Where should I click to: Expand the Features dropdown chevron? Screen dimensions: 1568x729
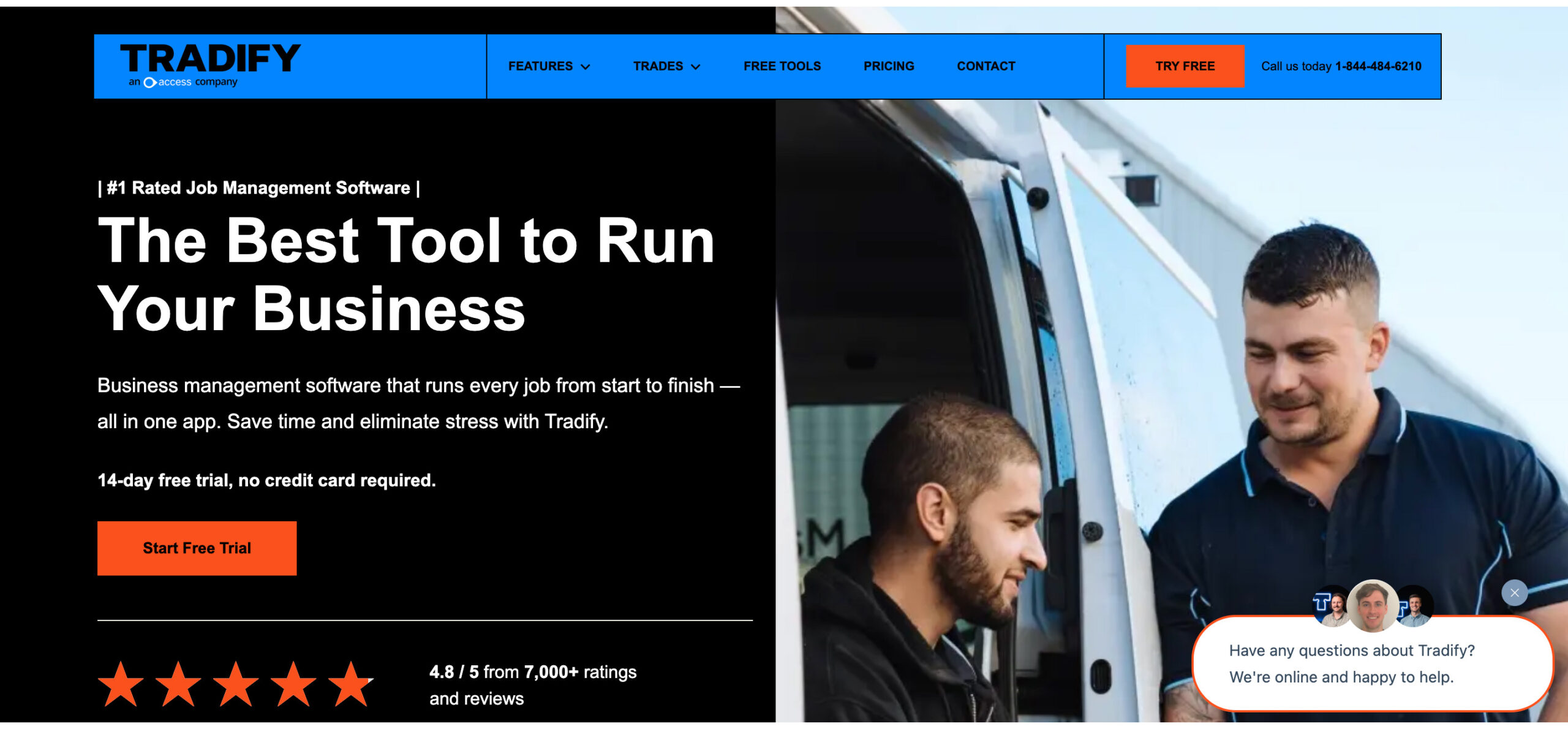586,67
